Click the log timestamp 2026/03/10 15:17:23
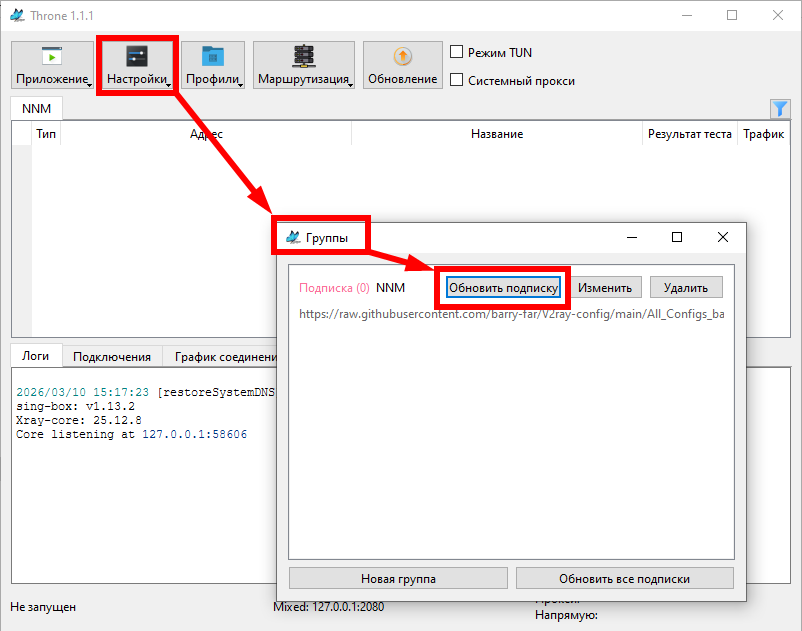This screenshot has height=631, width=802. [x=82, y=392]
